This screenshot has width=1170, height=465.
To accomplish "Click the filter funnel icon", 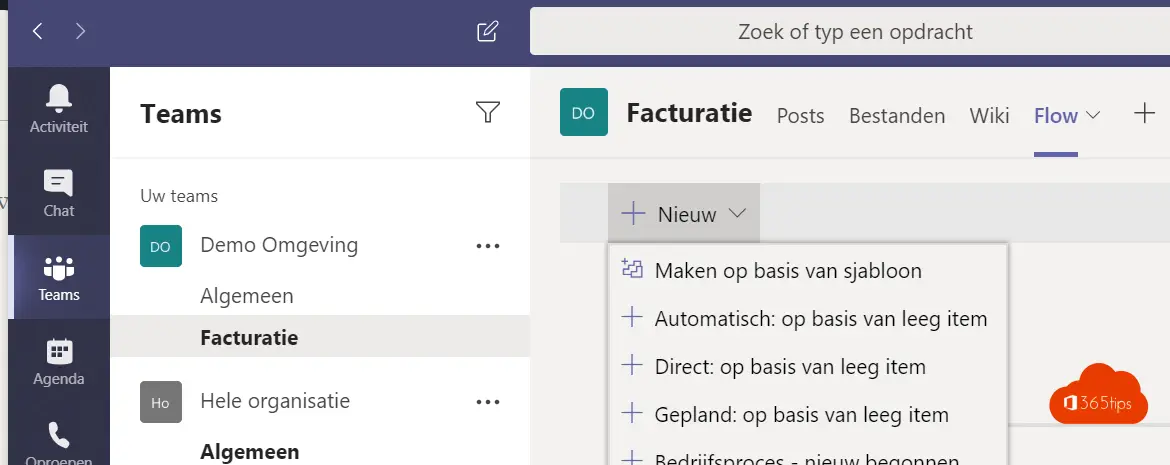I will 487,112.
